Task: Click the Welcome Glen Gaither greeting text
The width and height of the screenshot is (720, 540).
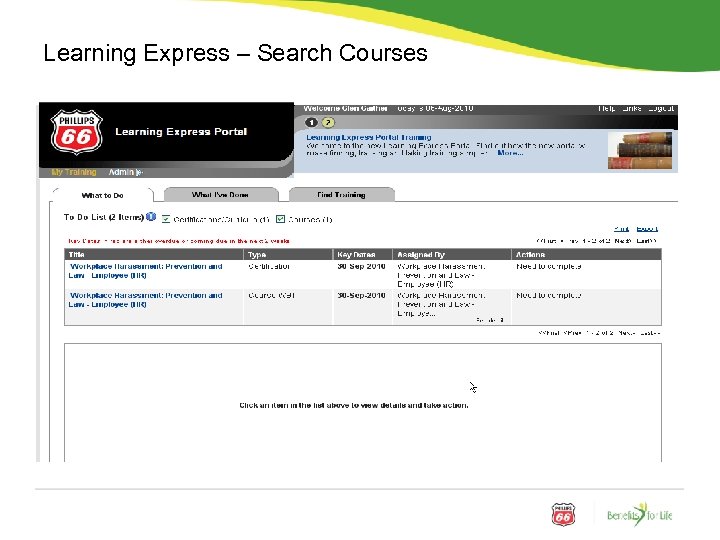Action: point(346,108)
